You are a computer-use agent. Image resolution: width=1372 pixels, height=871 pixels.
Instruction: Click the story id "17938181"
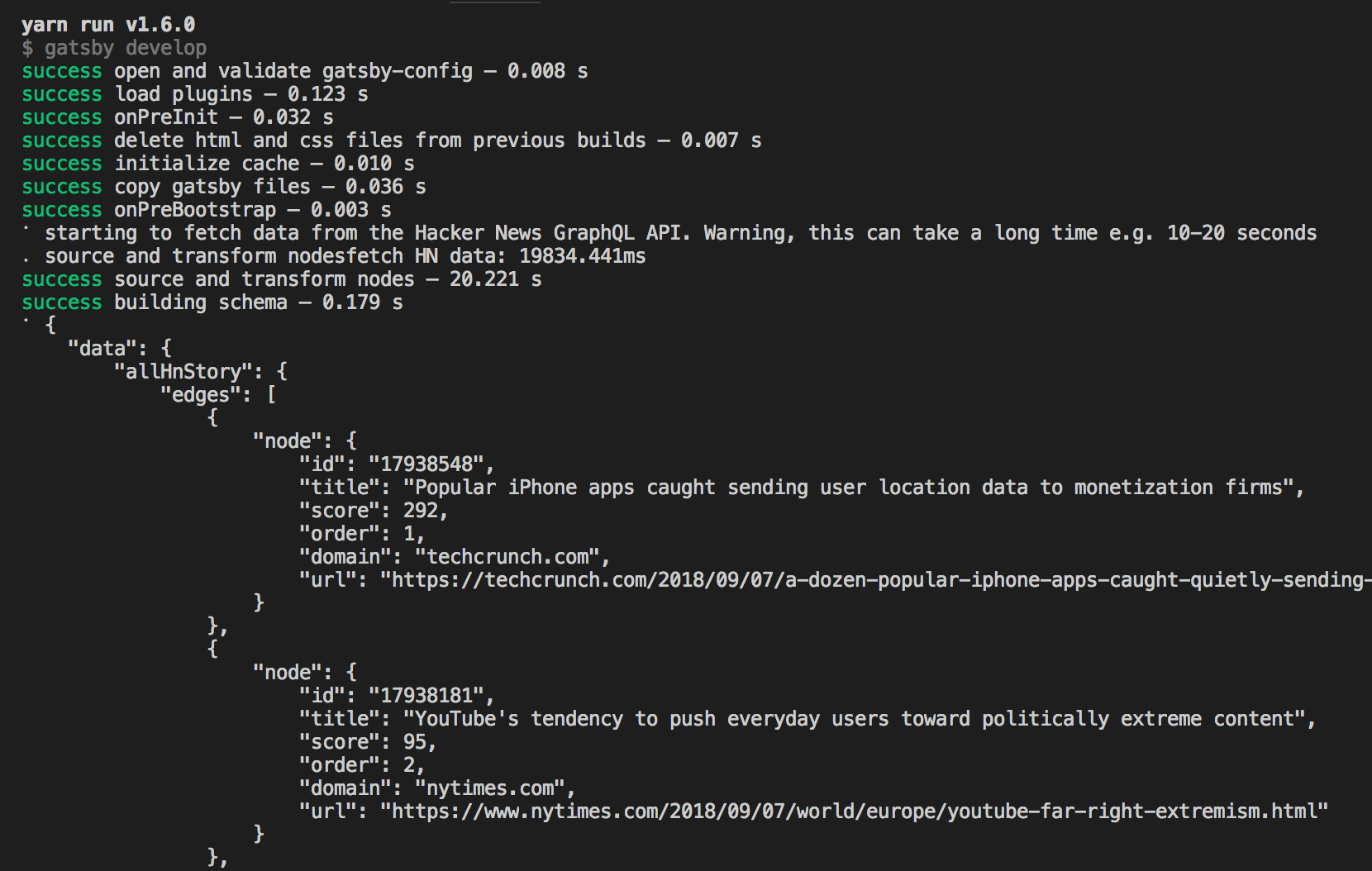pos(426,696)
